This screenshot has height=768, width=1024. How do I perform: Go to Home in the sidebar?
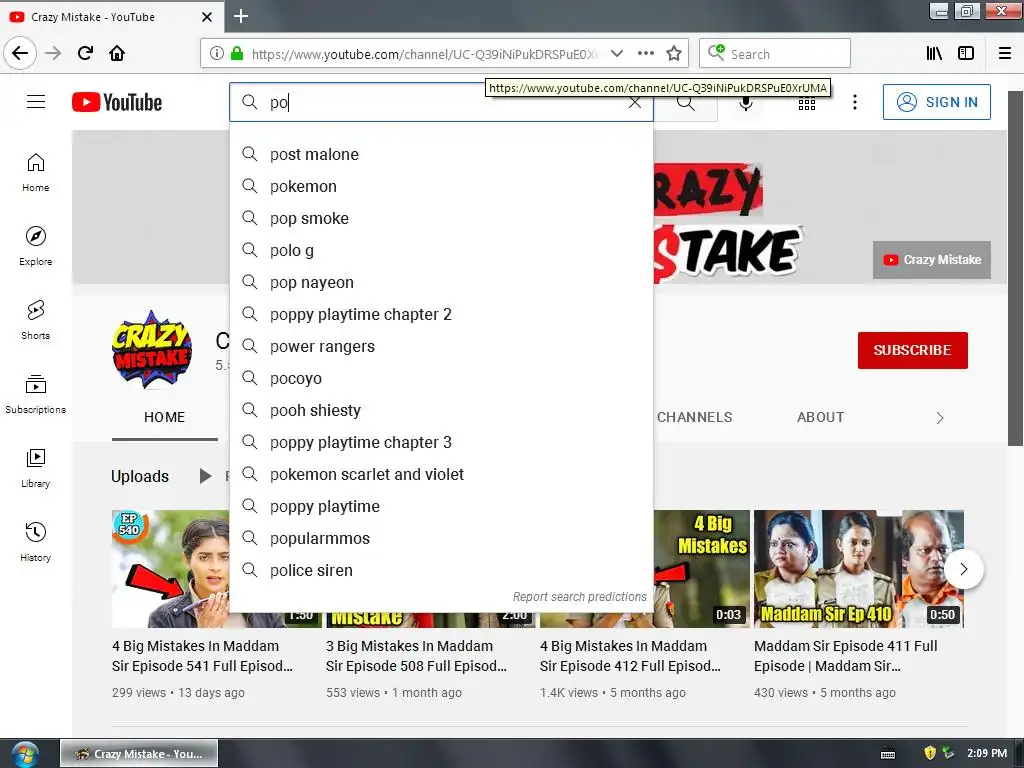point(35,172)
